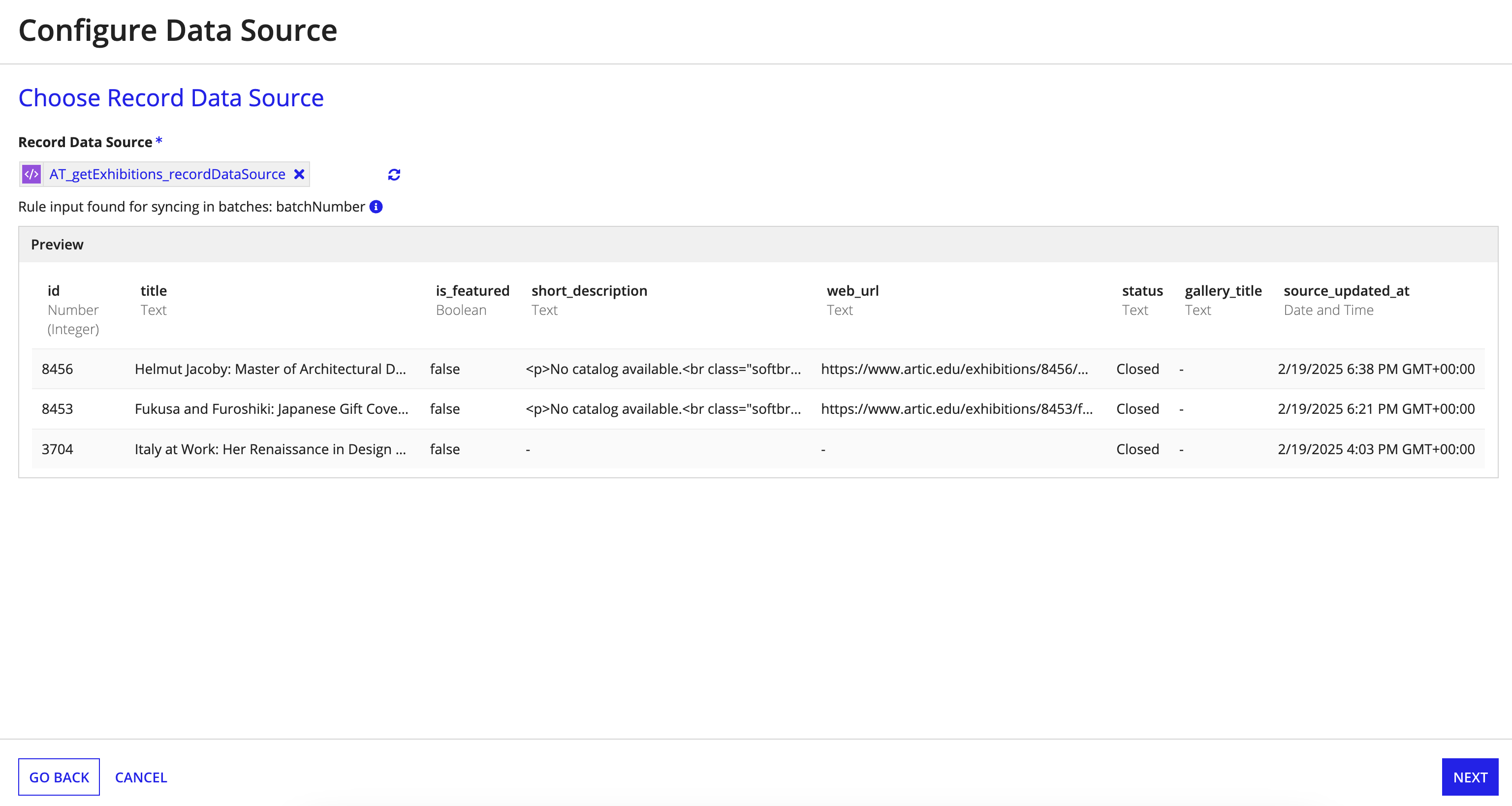This screenshot has height=806, width=1512.
Task: Click the CANCEL link
Action: pos(141,776)
